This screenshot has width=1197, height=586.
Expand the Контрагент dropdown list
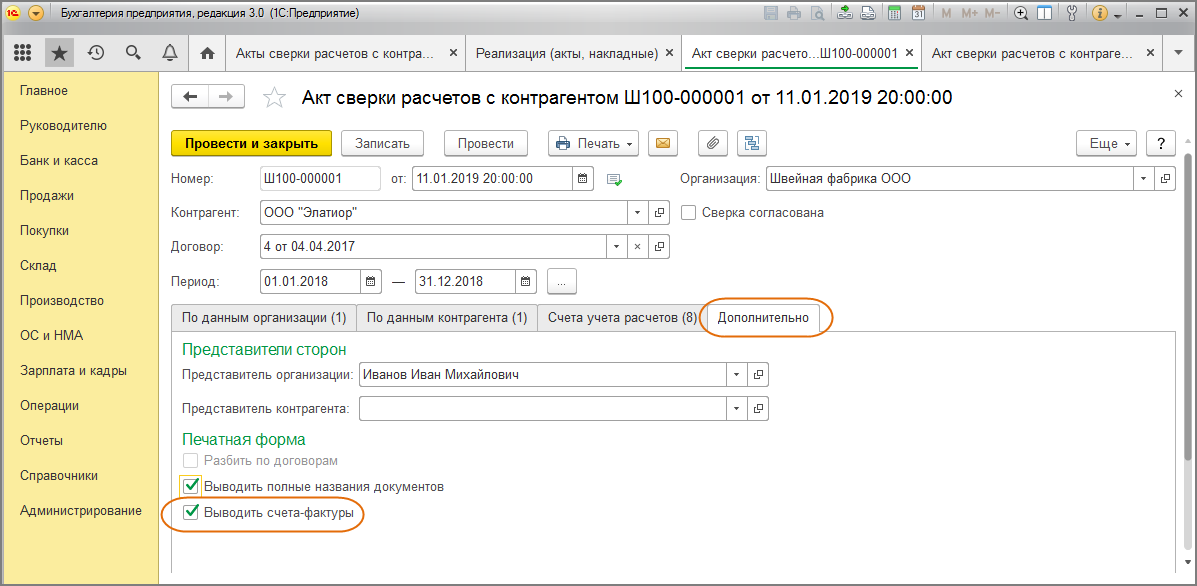pyautogui.click(x=638, y=213)
